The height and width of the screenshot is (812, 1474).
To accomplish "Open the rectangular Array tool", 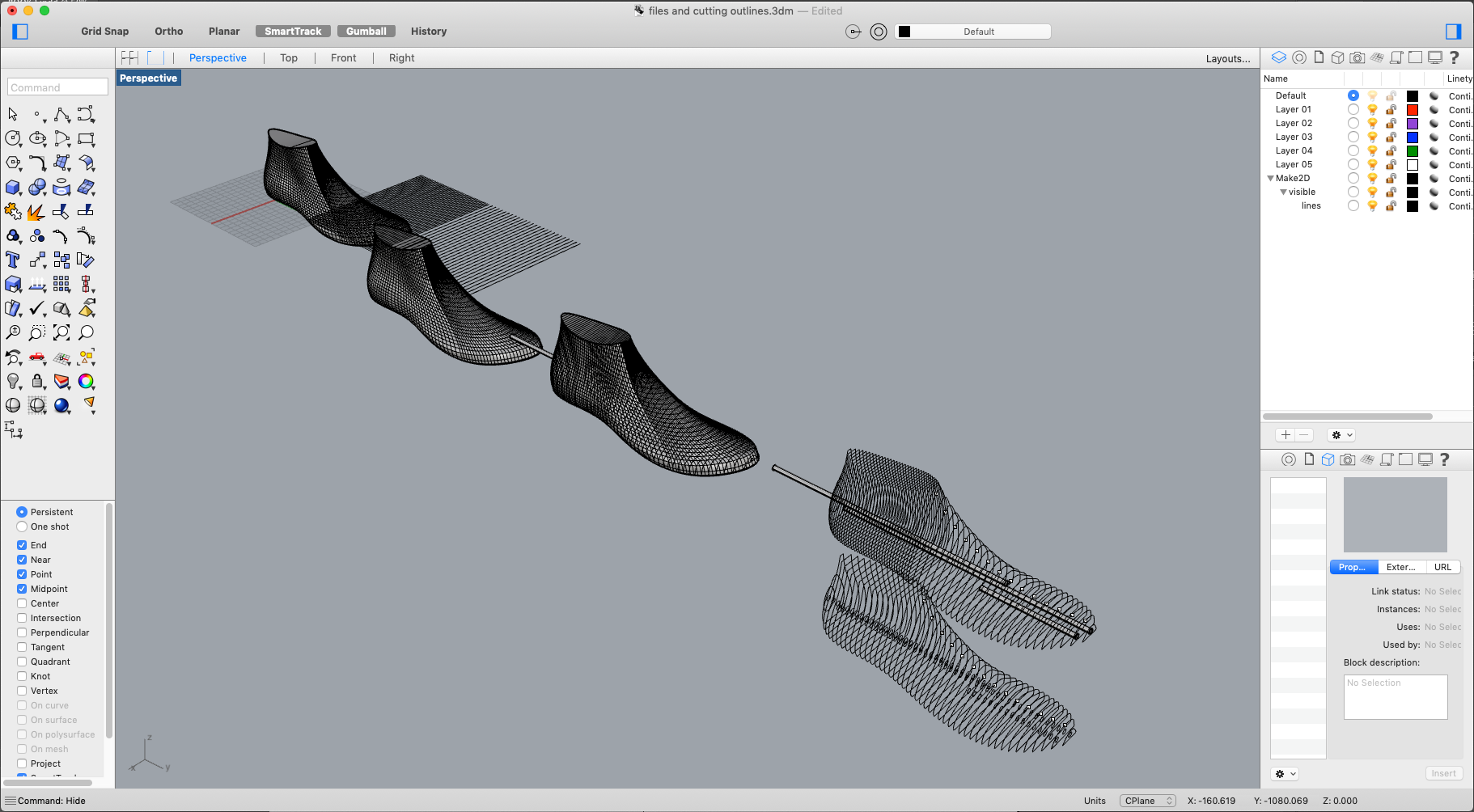I will click(61, 284).
